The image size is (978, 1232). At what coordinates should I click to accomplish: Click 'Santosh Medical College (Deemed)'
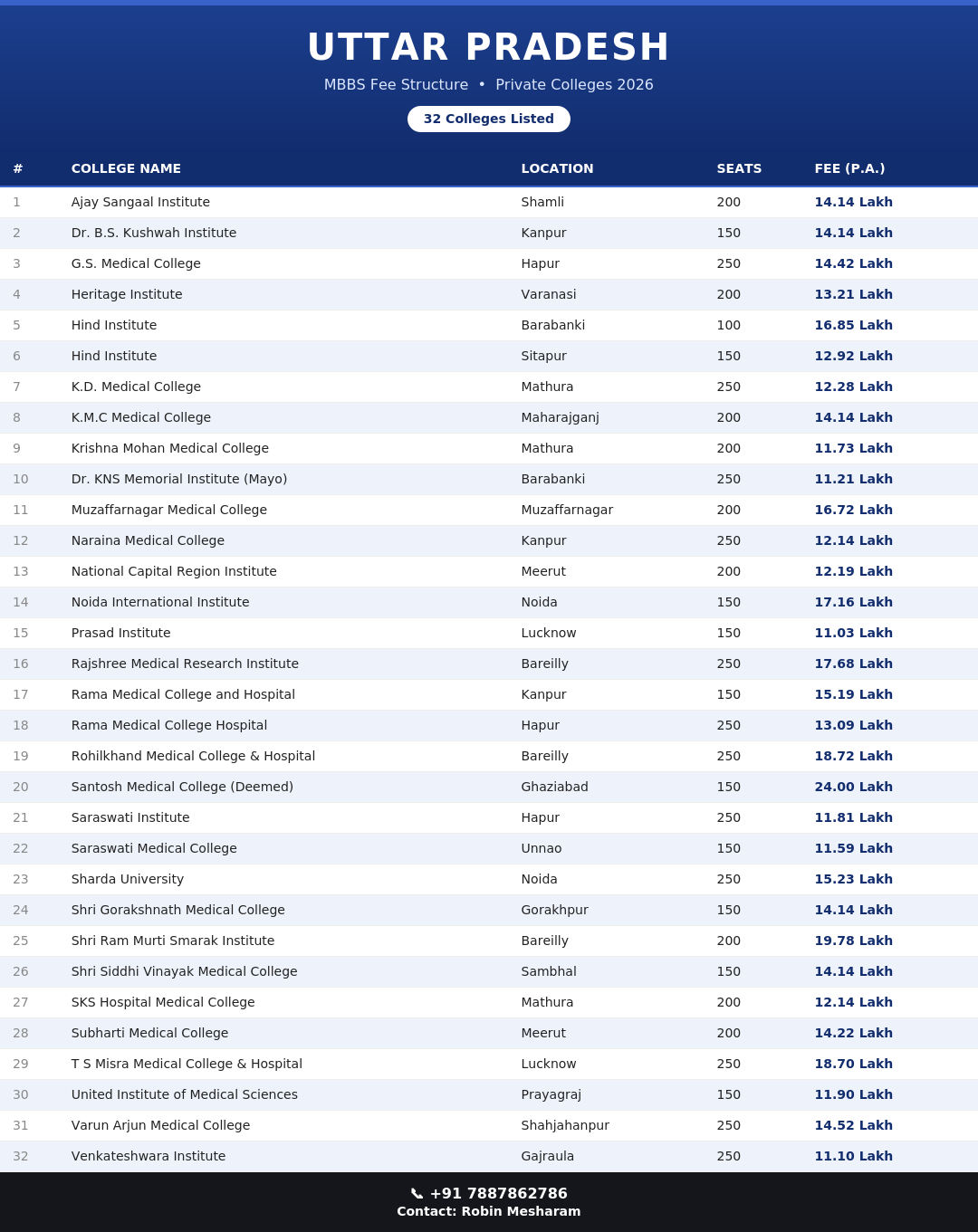[x=182, y=787]
